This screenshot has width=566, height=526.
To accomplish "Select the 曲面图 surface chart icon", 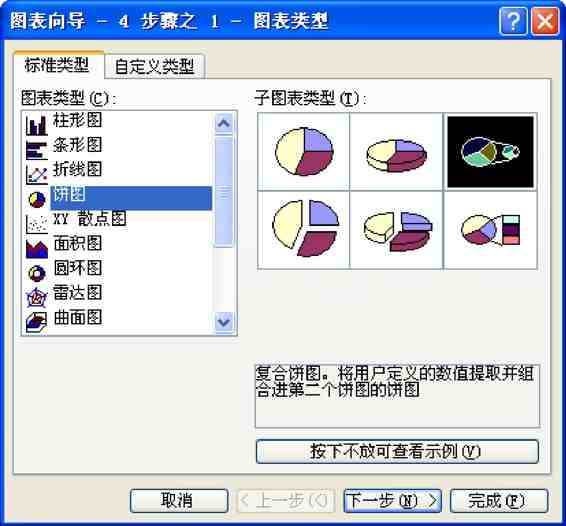I will 36,322.
